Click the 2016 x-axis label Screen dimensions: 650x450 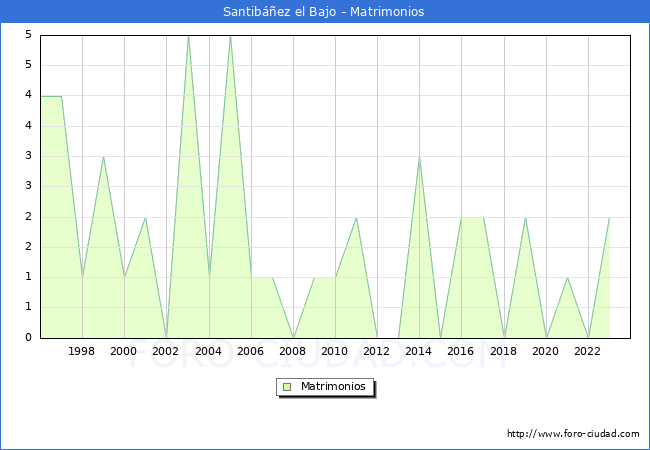pyautogui.click(x=461, y=351)
